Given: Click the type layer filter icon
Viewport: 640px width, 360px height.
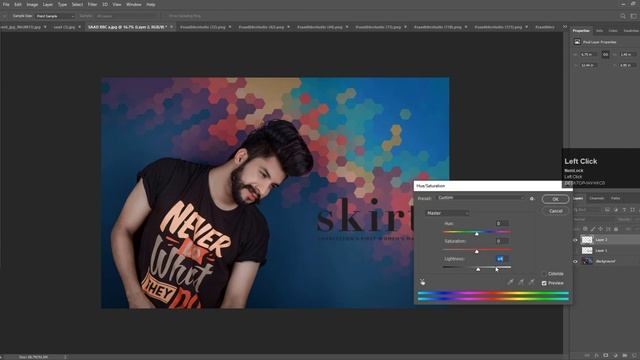Looking at the screenshot, I should coord(624,210).
